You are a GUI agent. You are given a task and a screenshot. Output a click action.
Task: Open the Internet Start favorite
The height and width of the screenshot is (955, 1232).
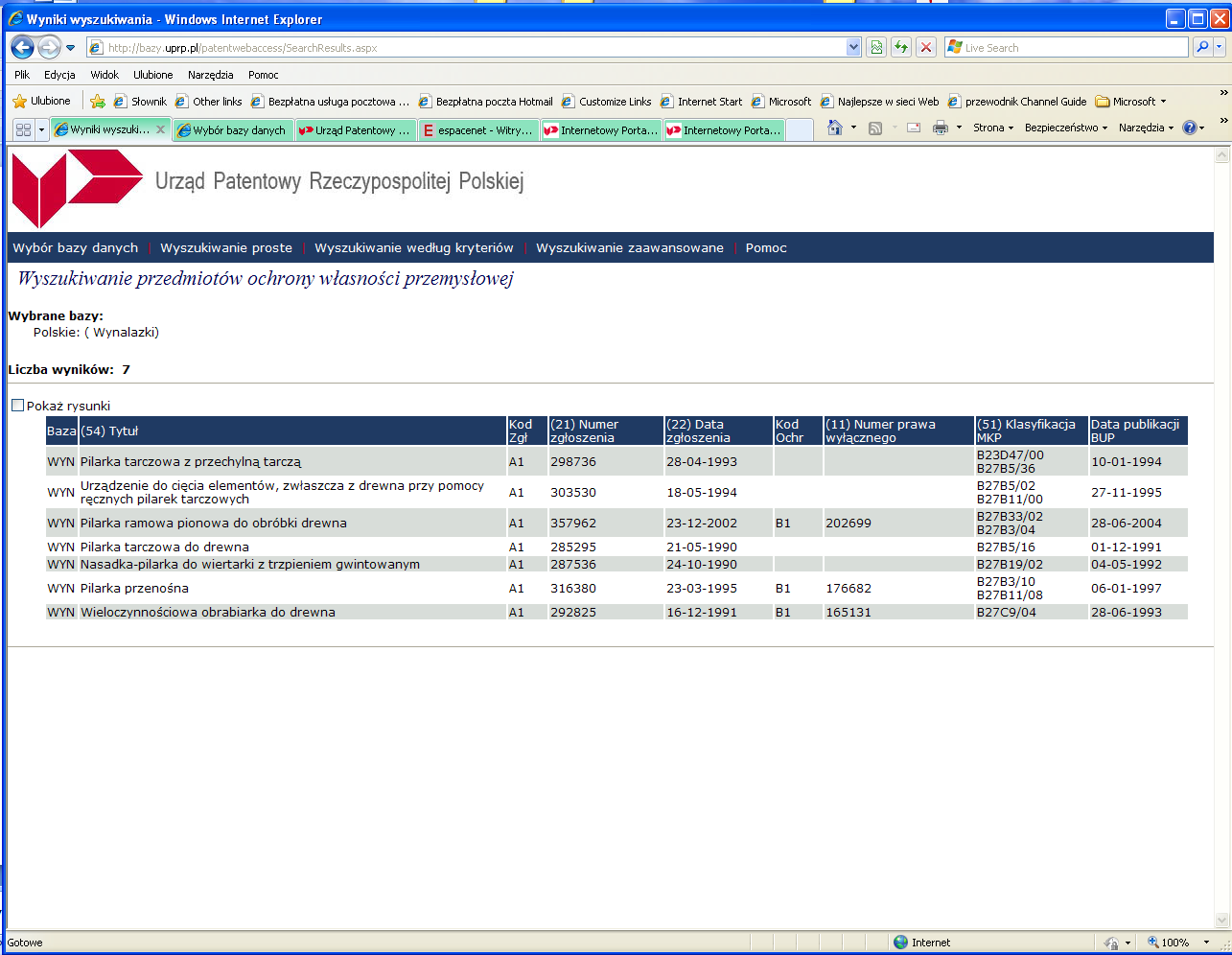(702, 101)
